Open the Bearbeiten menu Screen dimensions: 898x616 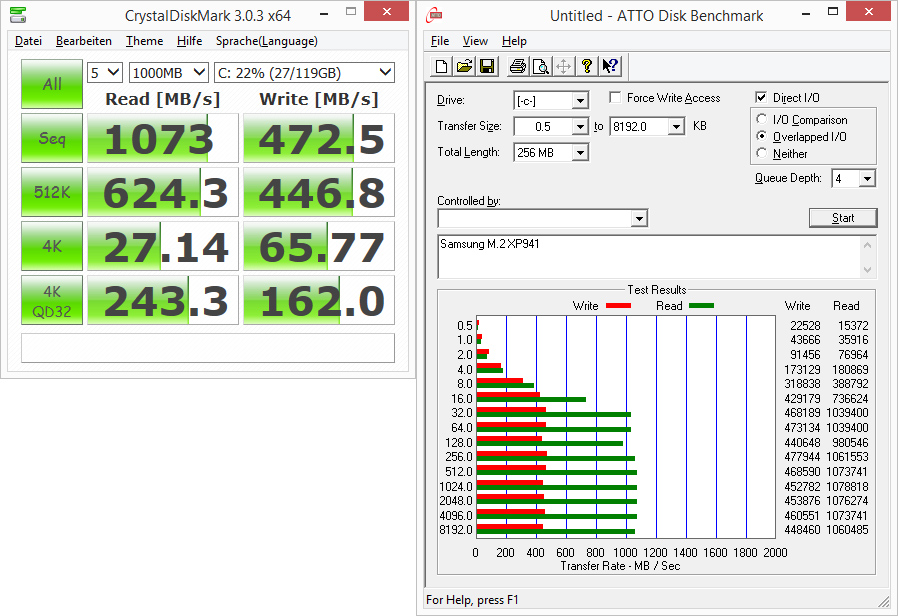(84, 41)
